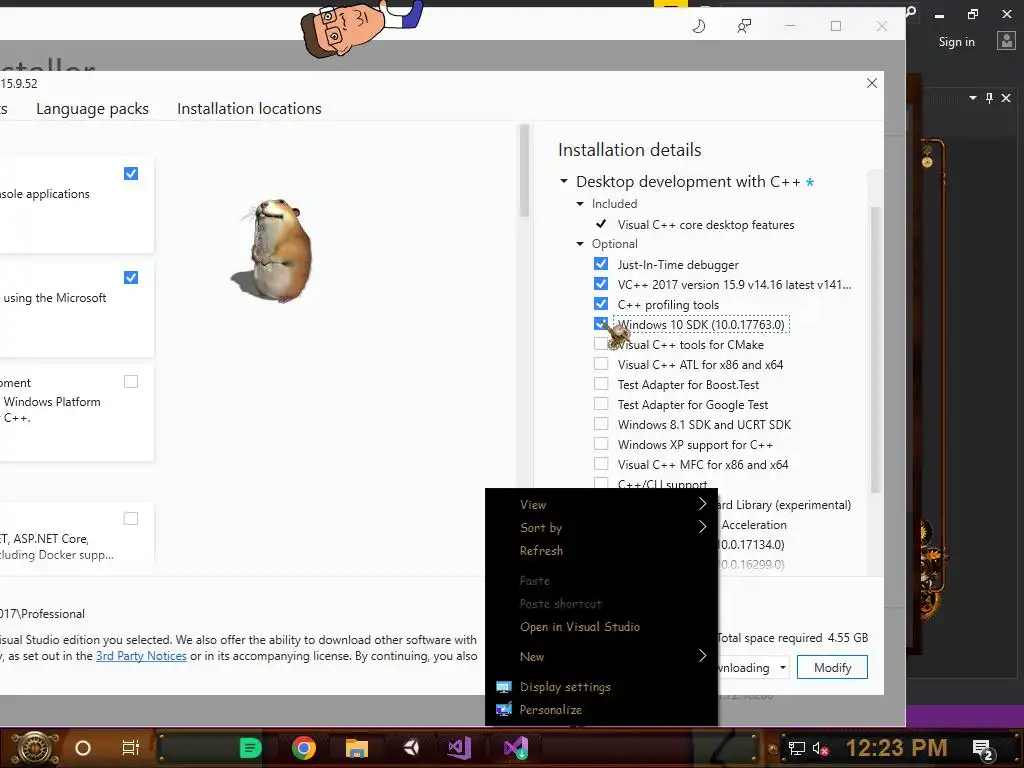Click the Windows 10 SDK (10.0.17763.0) label
The image size is (1024, 768).
pos(701,325)
